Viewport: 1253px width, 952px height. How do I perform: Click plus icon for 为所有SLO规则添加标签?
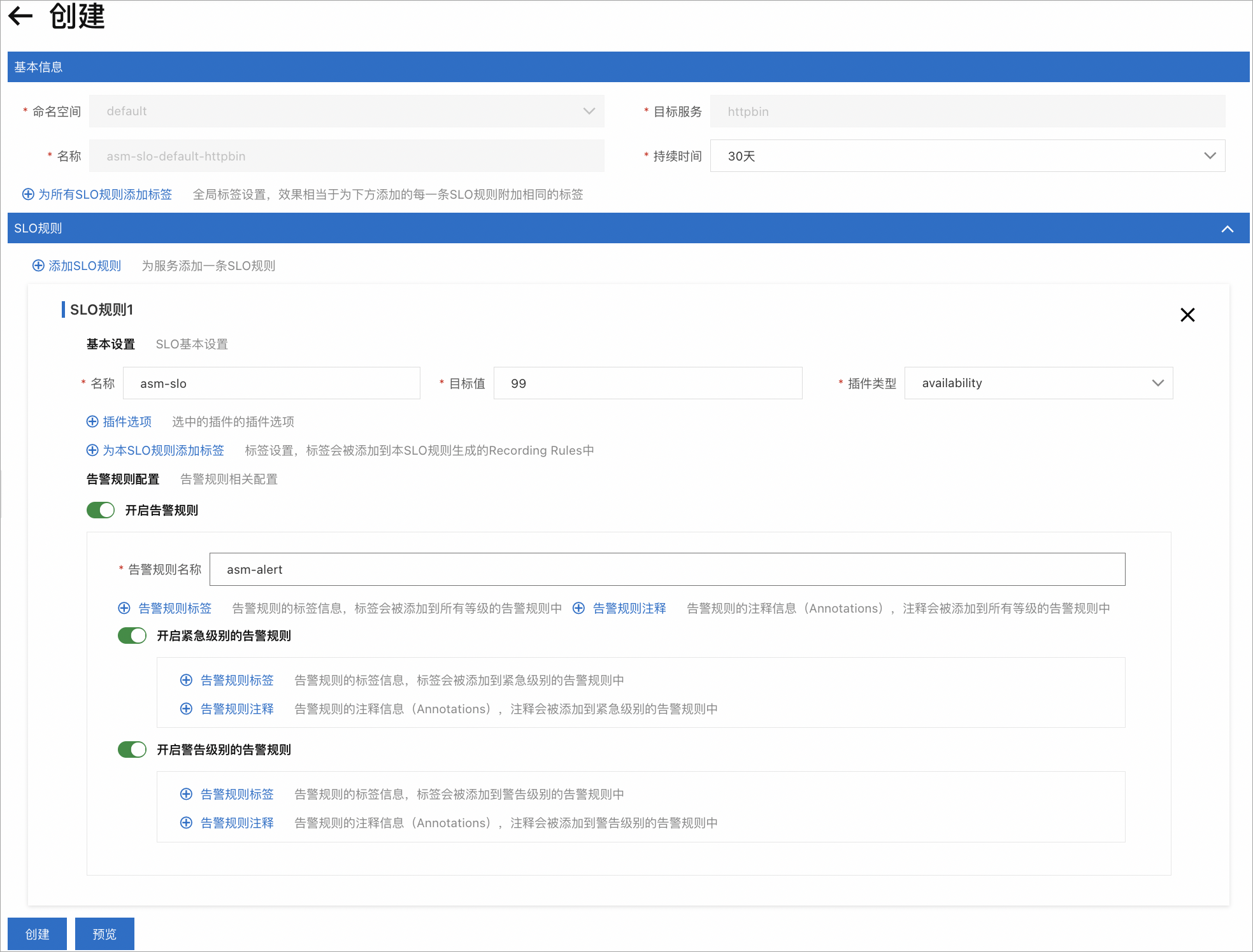28,194
